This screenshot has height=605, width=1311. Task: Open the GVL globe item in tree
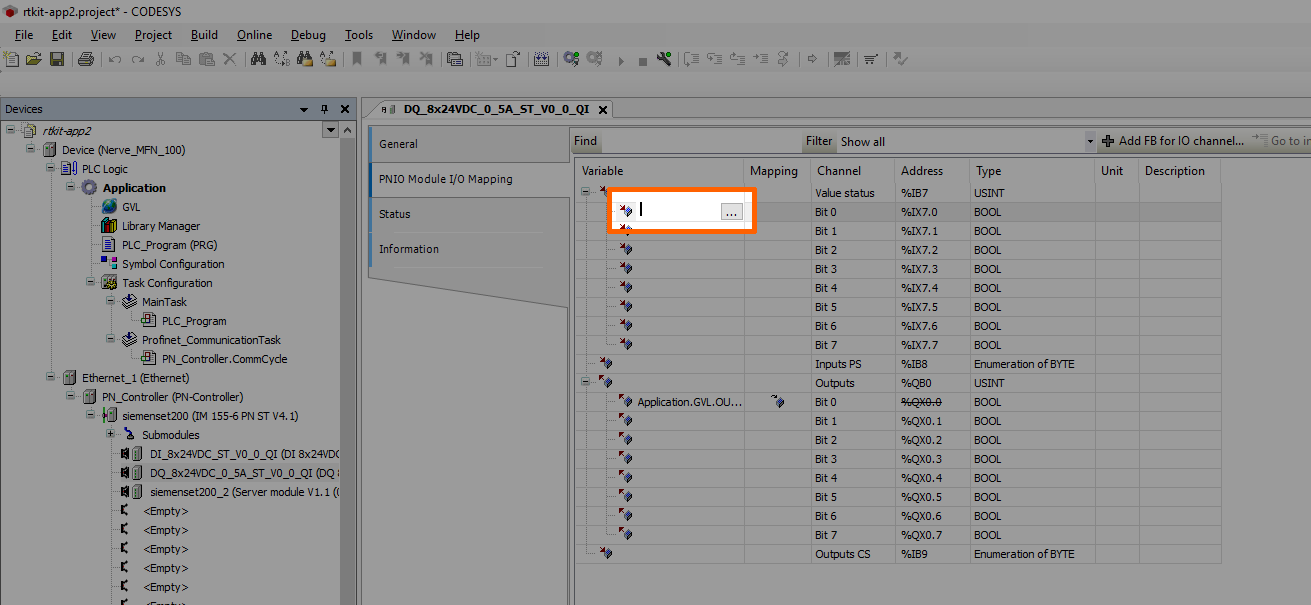[109, 207]
